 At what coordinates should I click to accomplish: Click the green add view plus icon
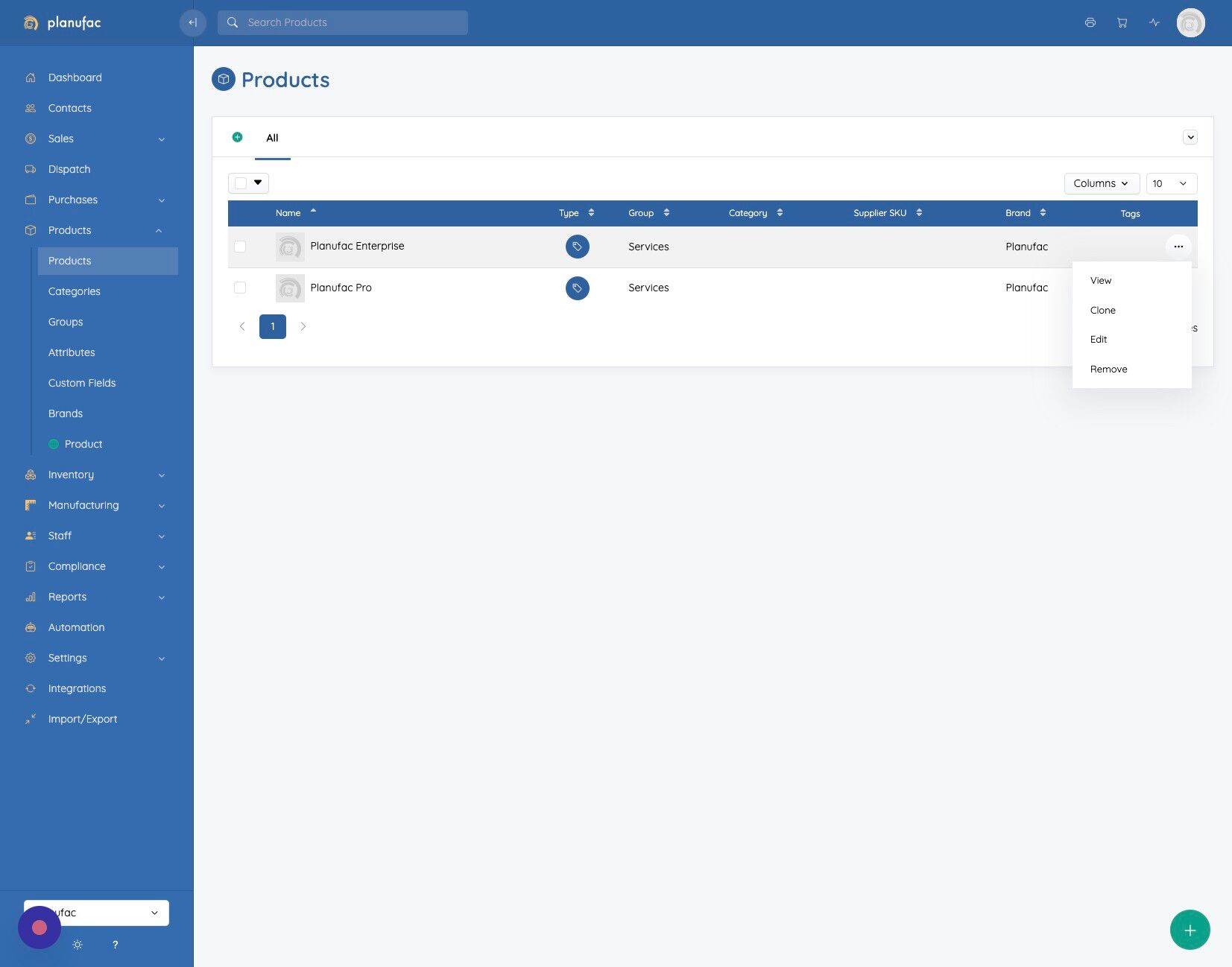[237, 137]
